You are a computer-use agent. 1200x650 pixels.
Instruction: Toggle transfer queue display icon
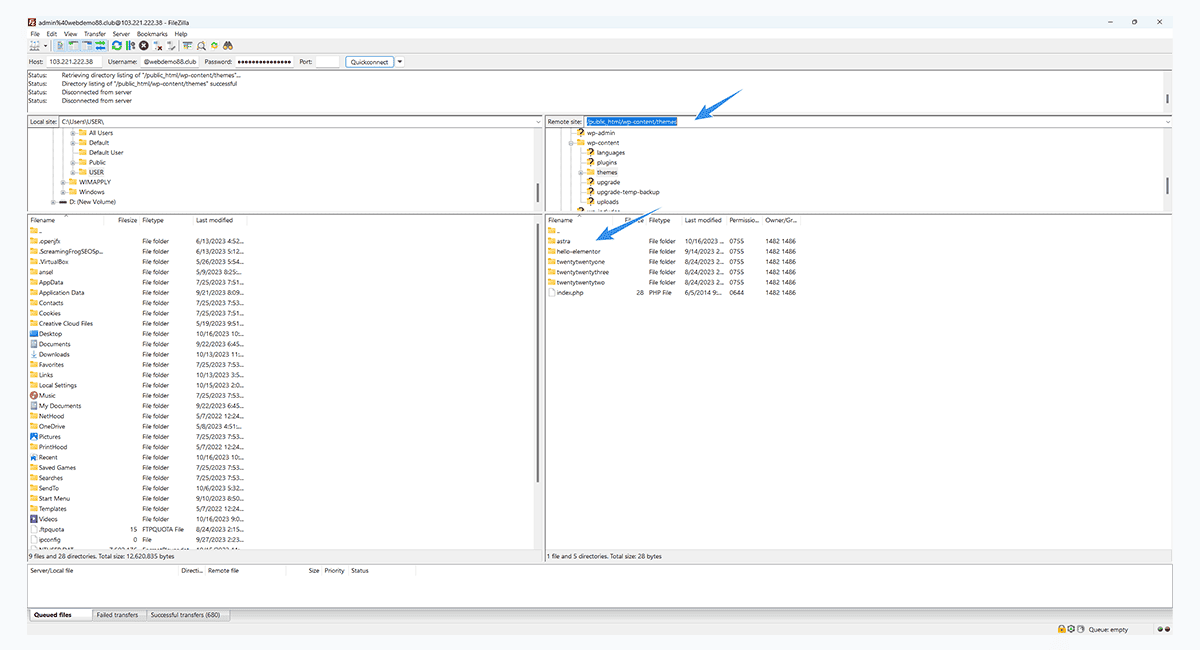pyautogui.click(x=100, y=46)
